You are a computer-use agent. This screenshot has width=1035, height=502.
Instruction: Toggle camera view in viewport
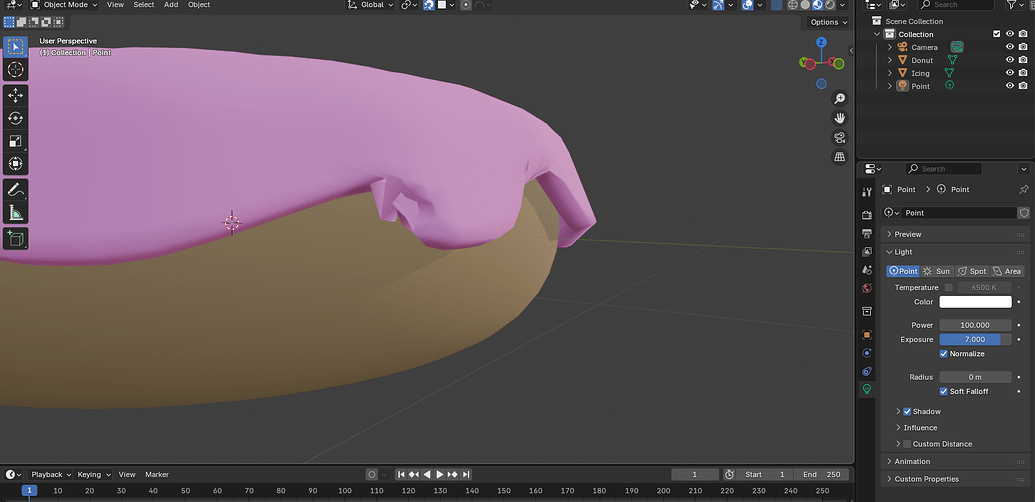point(840,138)
